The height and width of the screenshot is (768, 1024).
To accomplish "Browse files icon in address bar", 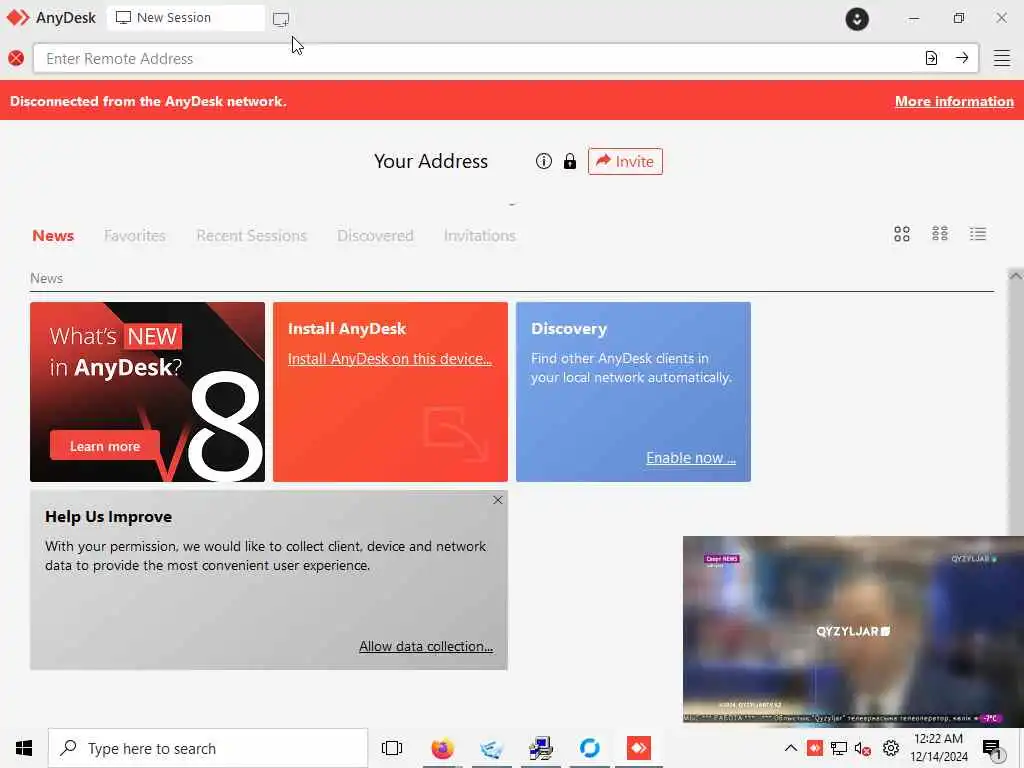I will (x=931, y=58).
